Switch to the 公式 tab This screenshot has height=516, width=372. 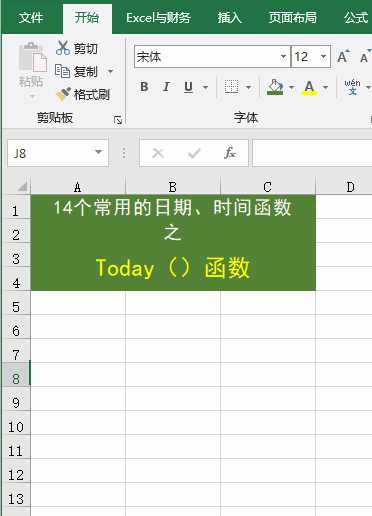356,17
